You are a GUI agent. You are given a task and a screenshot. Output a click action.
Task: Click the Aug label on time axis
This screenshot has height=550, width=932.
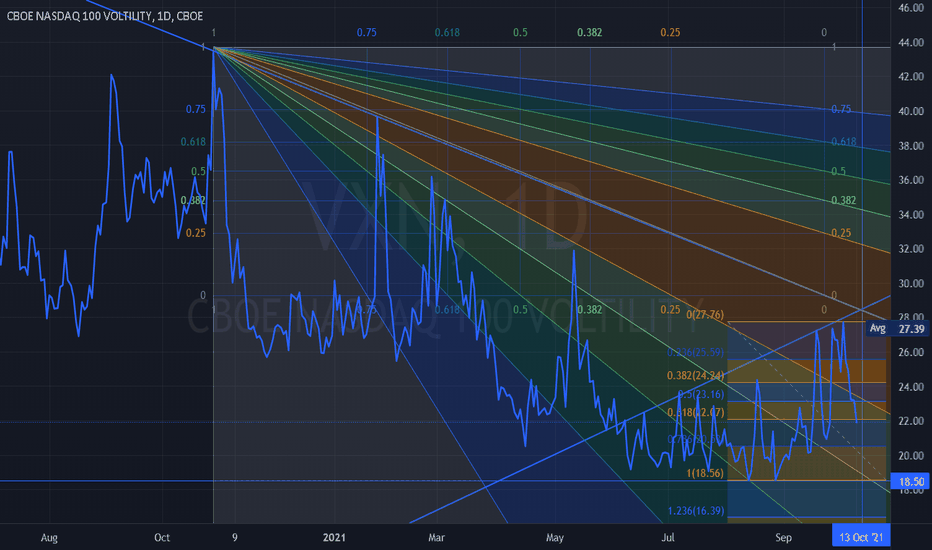49,538
